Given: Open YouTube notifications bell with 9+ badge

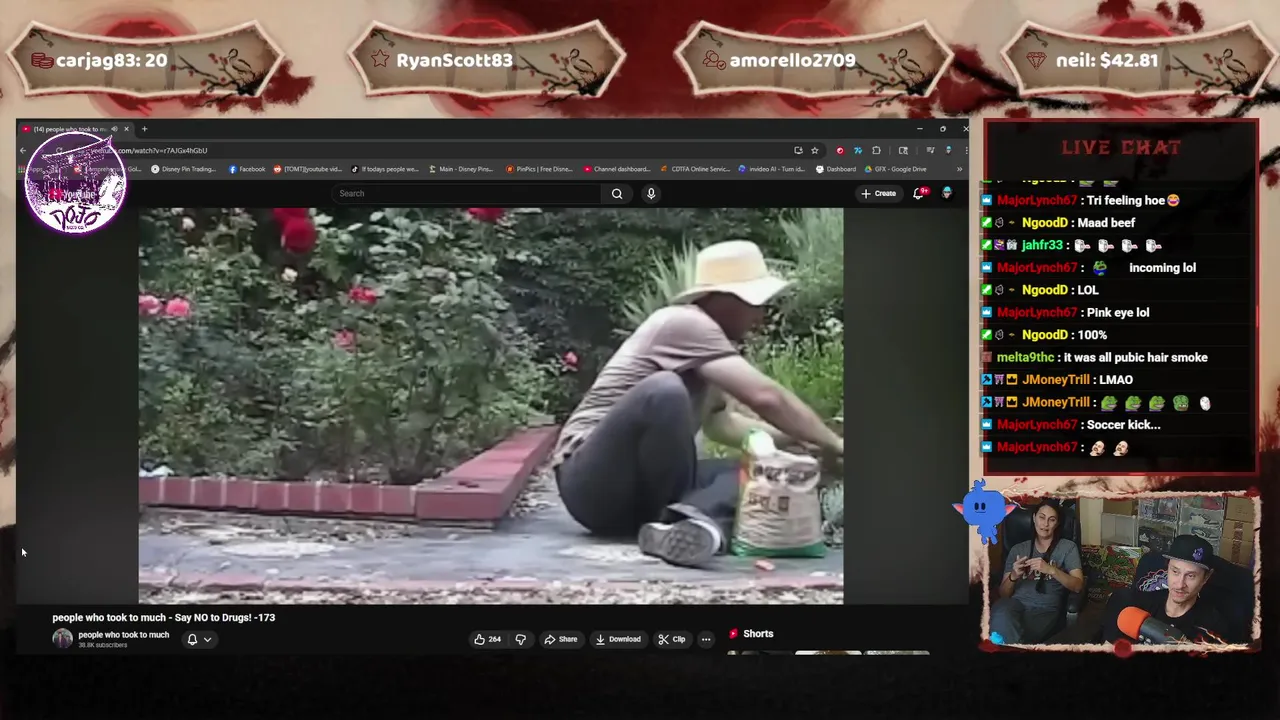Looking at the screenshot, I should tap(919, 193).
